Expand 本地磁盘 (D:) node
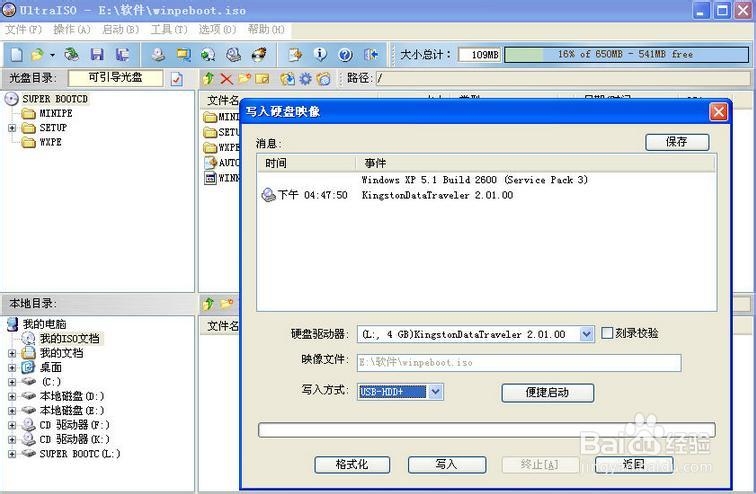Viewport: 756px width, 494px height. [12, 397]
